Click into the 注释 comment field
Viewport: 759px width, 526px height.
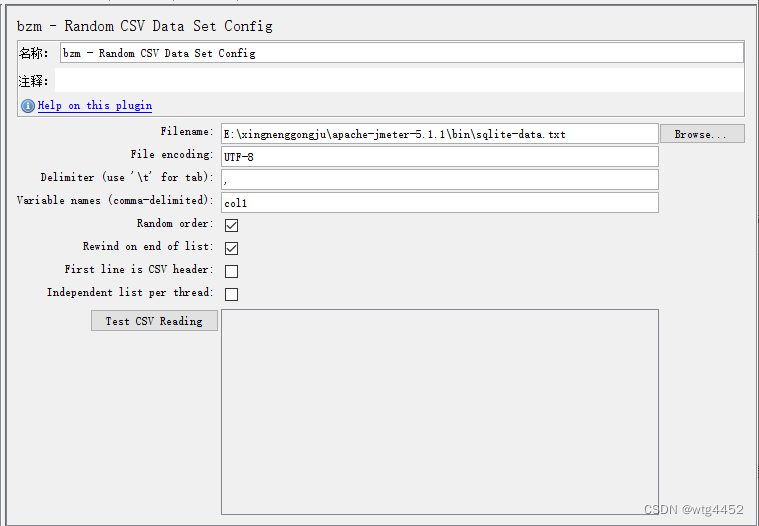point(399,80)
